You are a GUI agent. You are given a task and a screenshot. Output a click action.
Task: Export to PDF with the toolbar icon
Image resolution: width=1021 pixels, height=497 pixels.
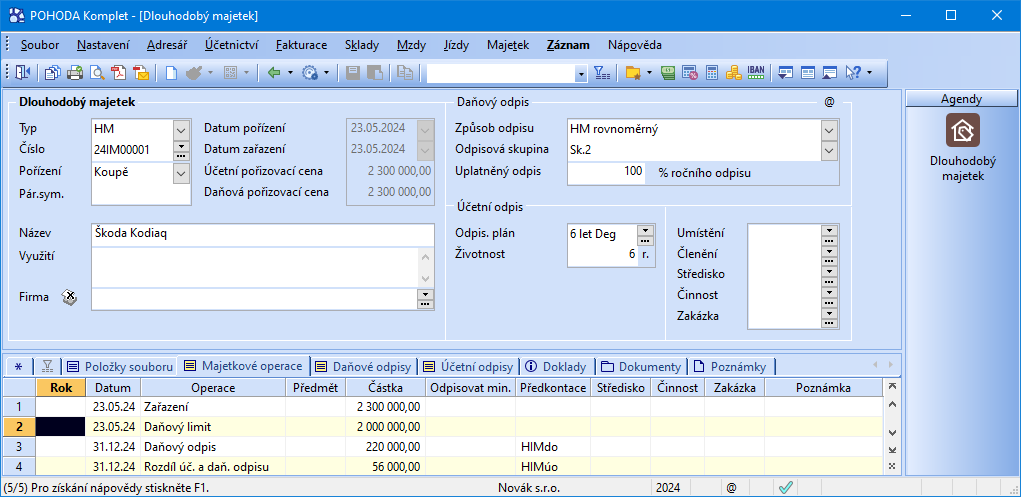119,74
